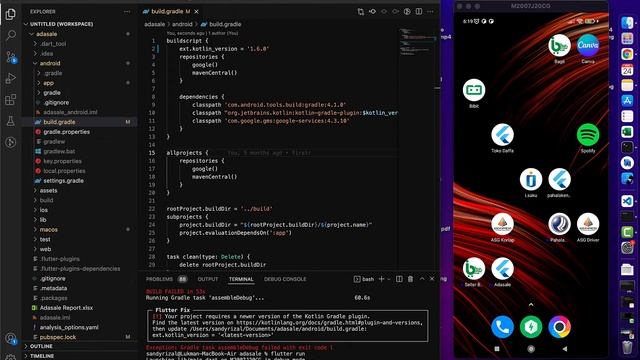Close the terminal panel
Image resolution: width=640 pixels, height=360 pixels.
(432, 279)
